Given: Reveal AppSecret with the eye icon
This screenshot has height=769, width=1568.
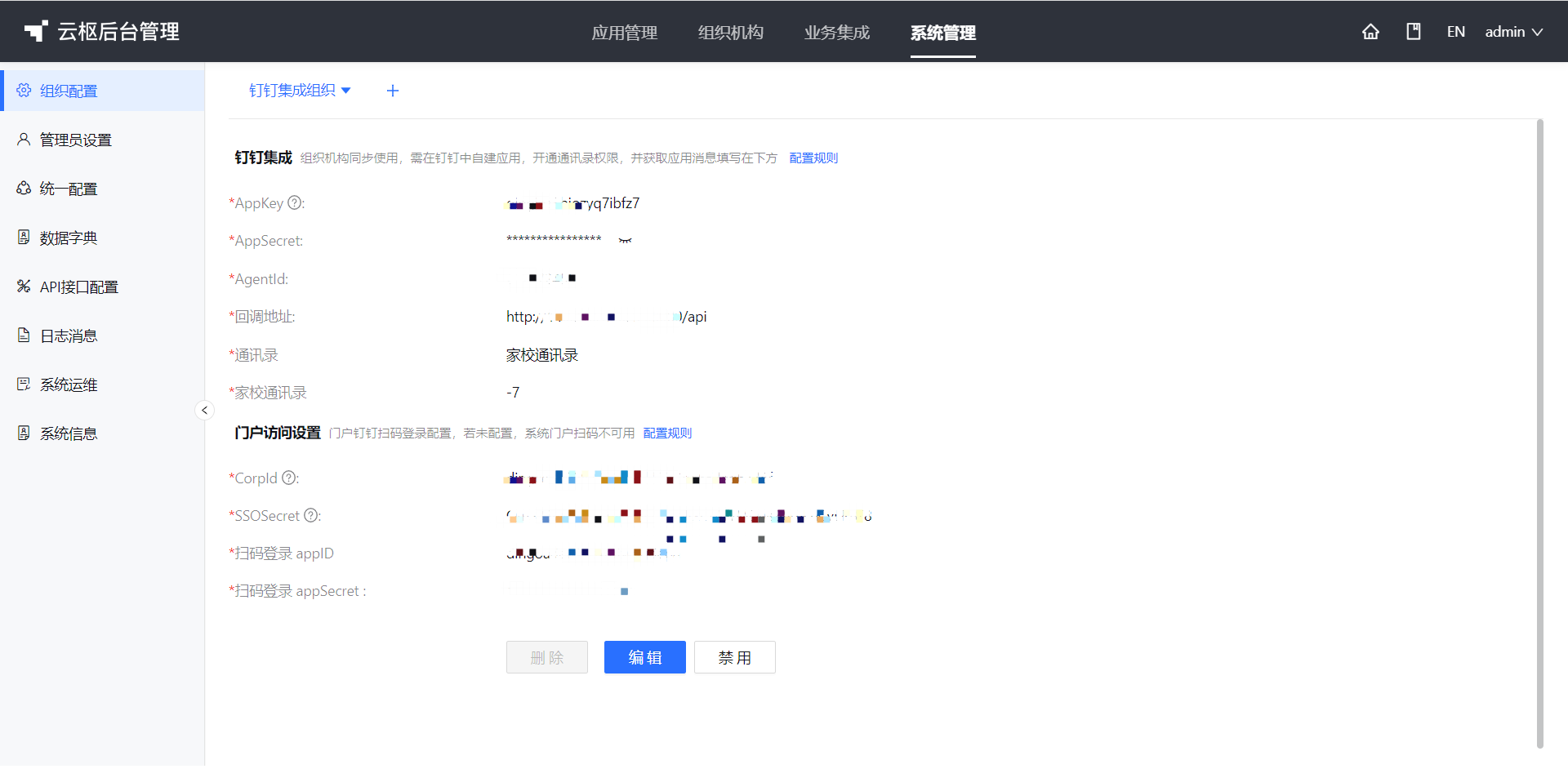Looking at the screenshot, I should tap(625, 240).
